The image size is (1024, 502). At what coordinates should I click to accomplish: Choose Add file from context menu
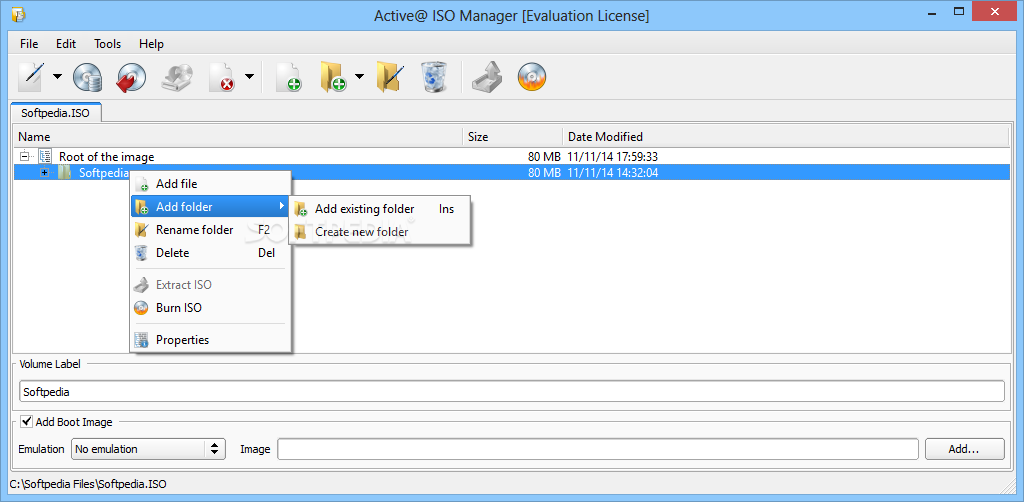[210, 184]
